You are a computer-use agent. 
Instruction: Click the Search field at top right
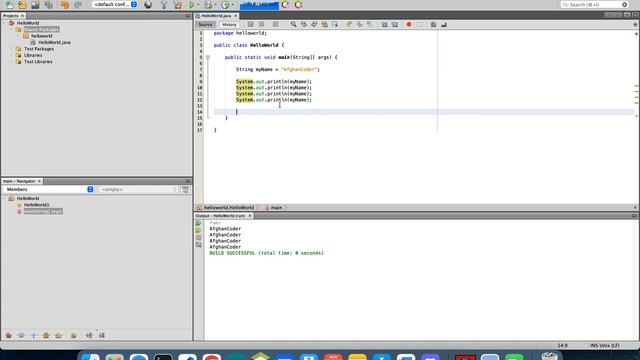pyautogui.click(x=594, y=4)
